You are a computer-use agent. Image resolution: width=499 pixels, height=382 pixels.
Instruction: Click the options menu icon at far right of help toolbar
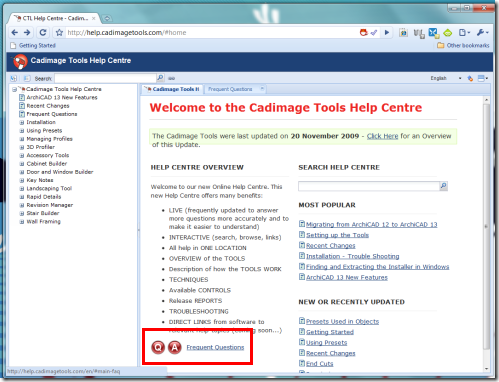(483, 78)
